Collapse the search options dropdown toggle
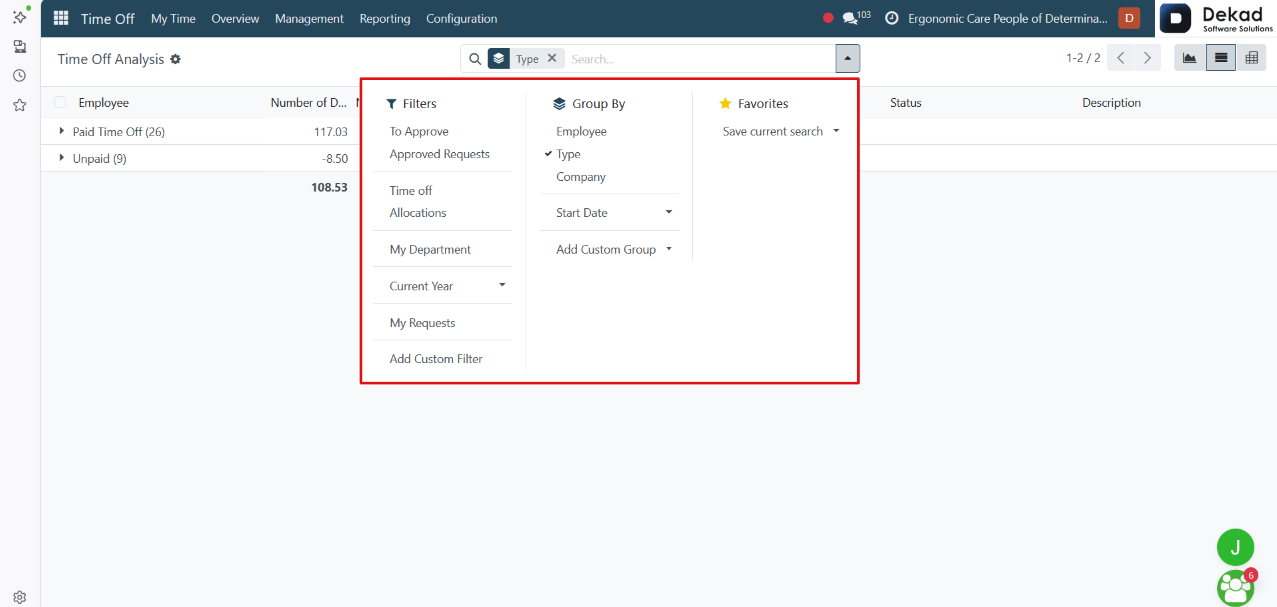Viewport: 1277px width, 607px height. (x=847, y=59)
